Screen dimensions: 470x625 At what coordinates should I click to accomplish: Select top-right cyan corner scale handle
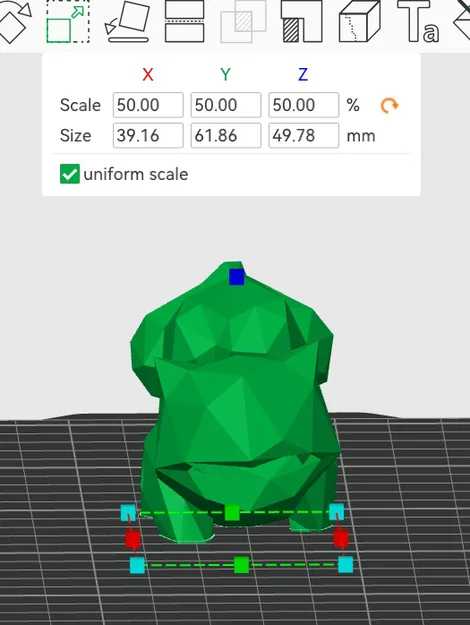click(x=336, y=512)
